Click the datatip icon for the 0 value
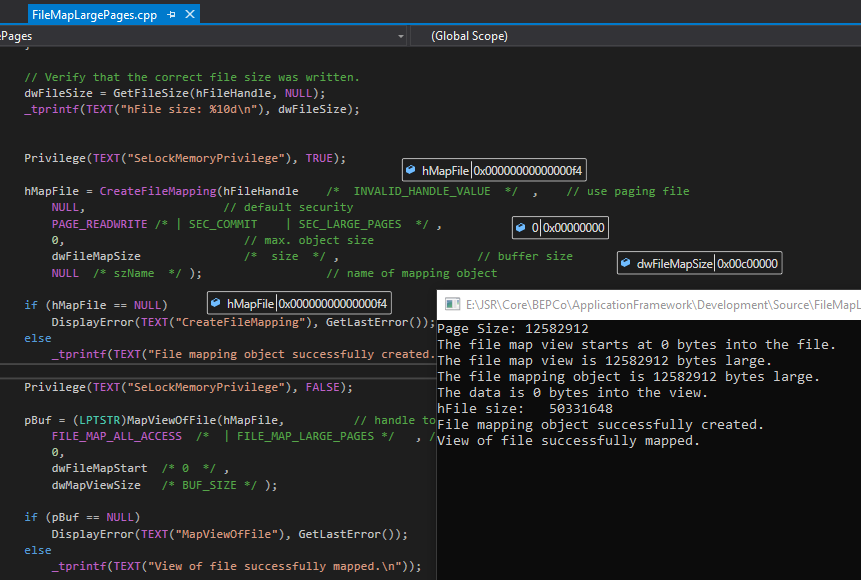This screenshot has width=861, height=580. [521, 227]
